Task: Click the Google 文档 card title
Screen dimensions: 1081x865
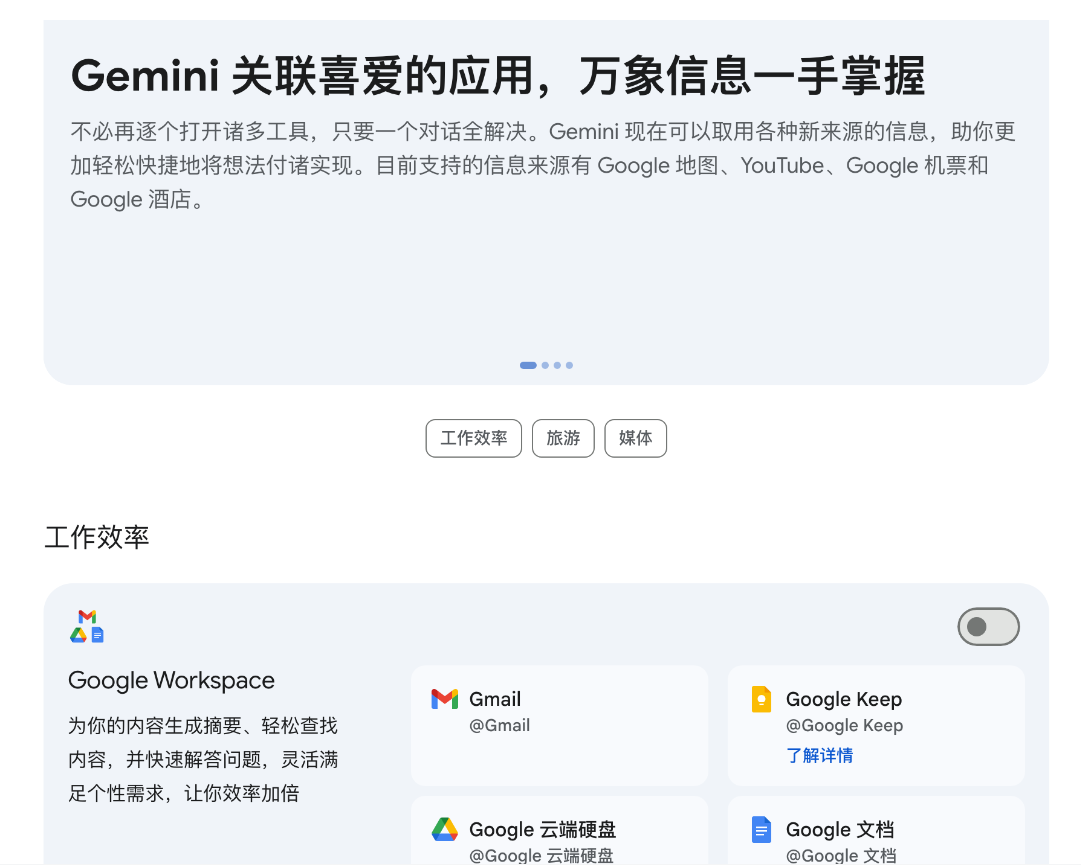Action: [840, 829]
